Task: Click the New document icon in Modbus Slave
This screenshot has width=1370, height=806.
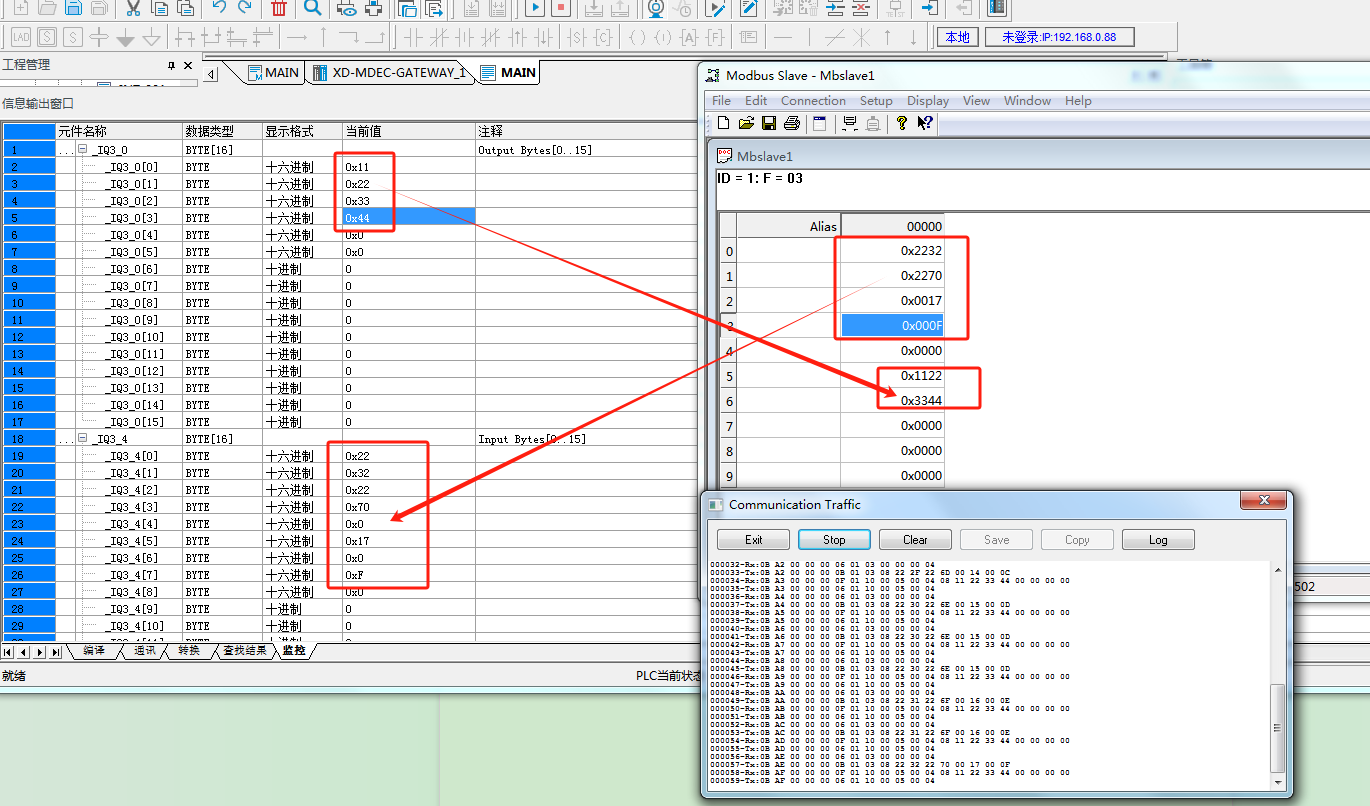Action: (x=724, y=123)
